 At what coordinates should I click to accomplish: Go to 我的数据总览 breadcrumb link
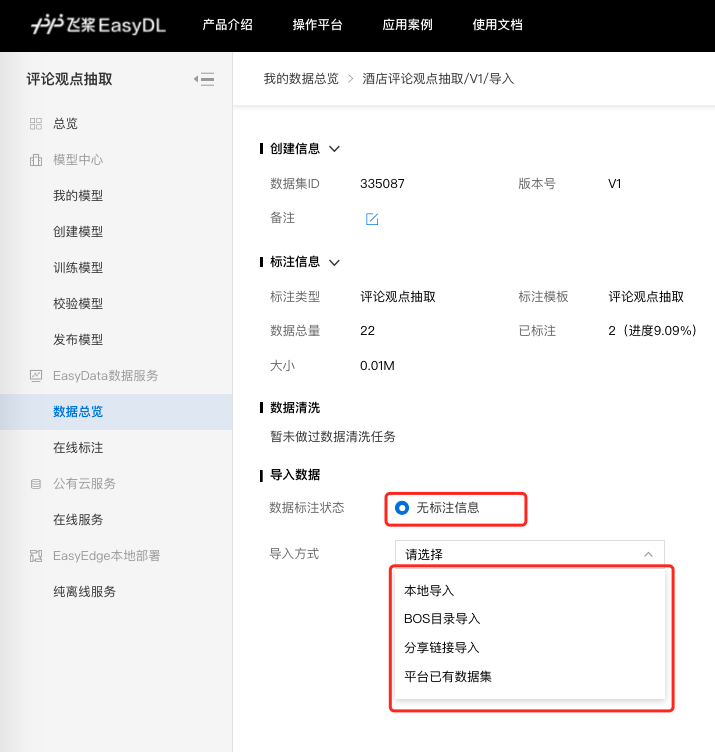[301, 79]
